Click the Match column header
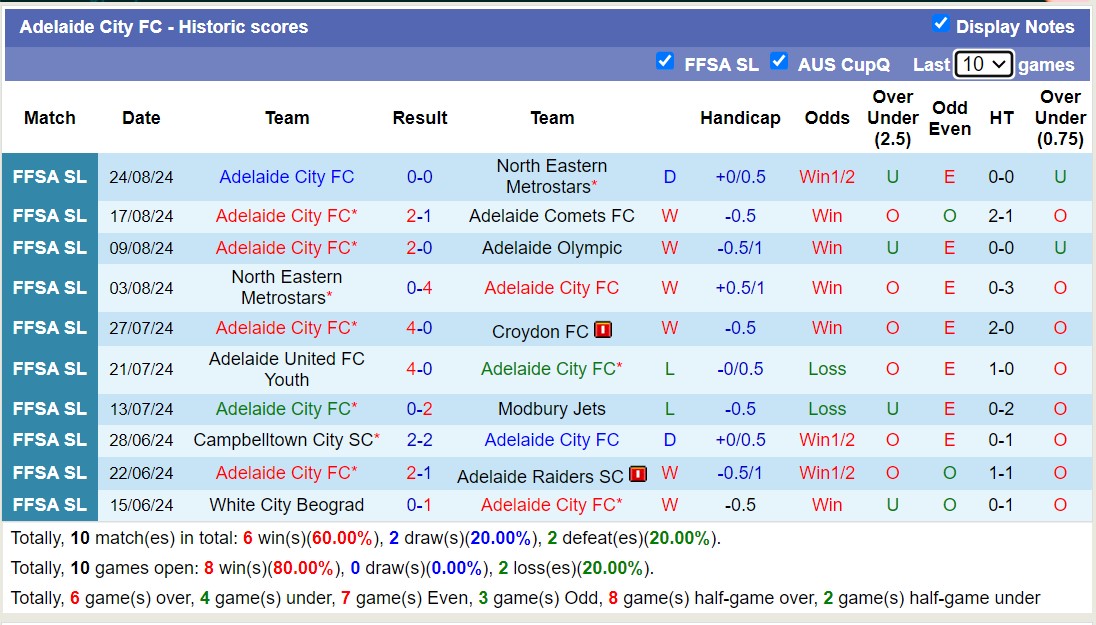The height and width of the screenshot is (625, 1096). (x=49, y=118)
